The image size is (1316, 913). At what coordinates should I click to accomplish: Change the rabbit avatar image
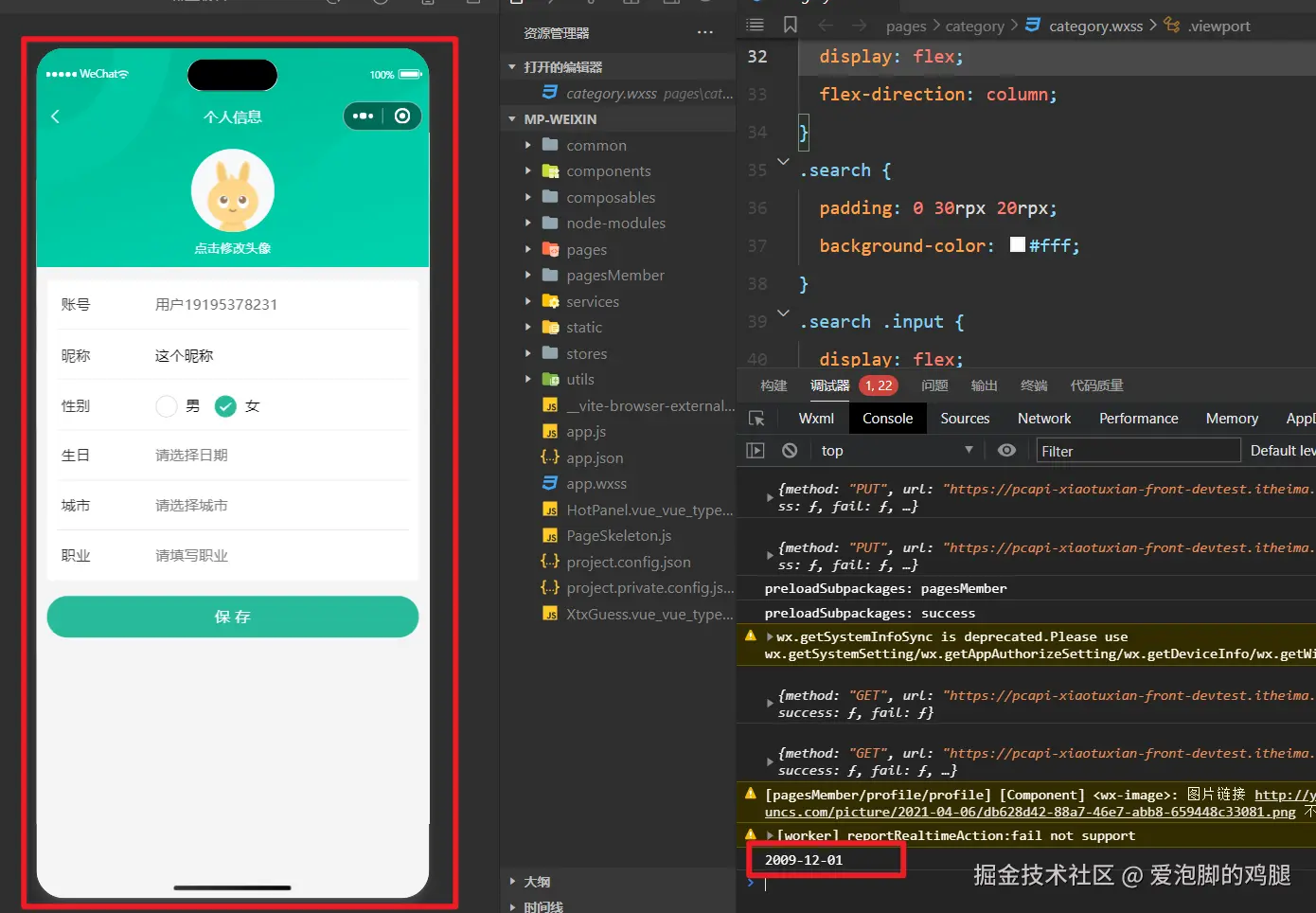point(233,191)
